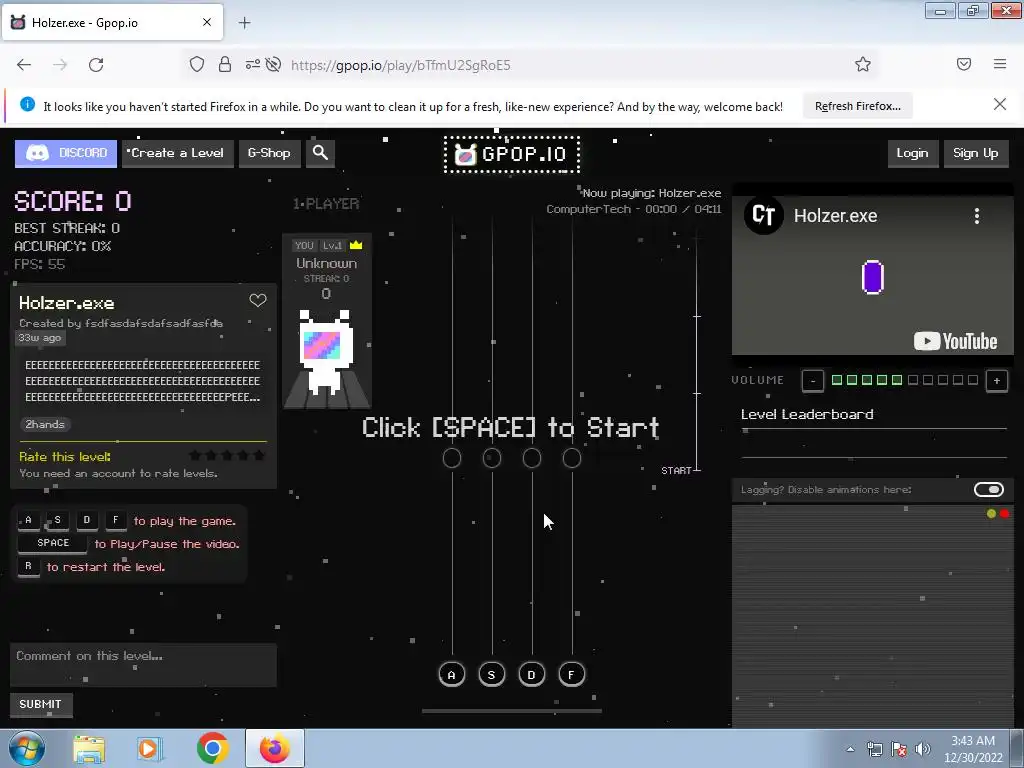Open the Firefox hamburger menu
The image size is (1024, 768).
coord(1000,64)
